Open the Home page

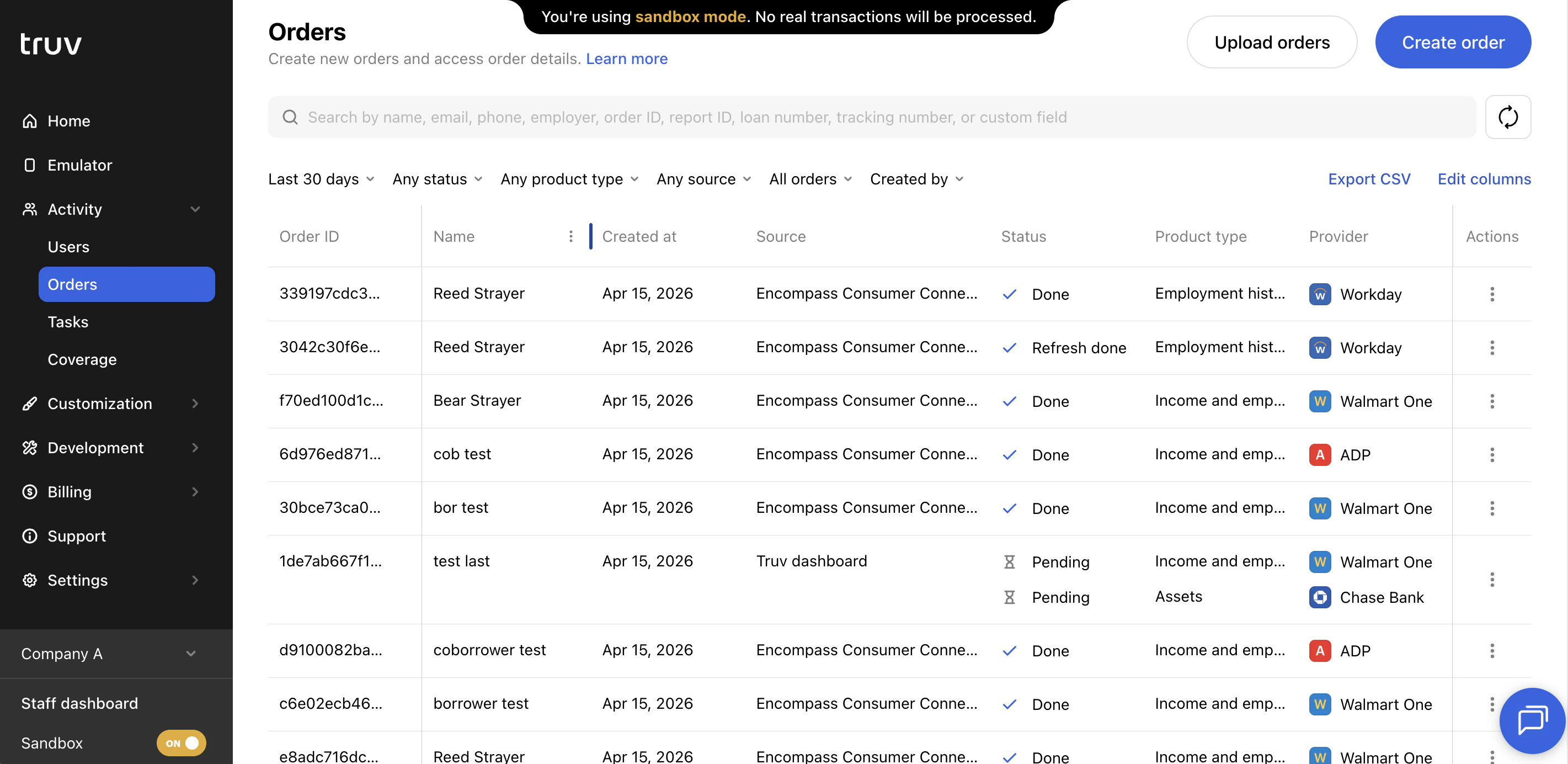point(69,121)
